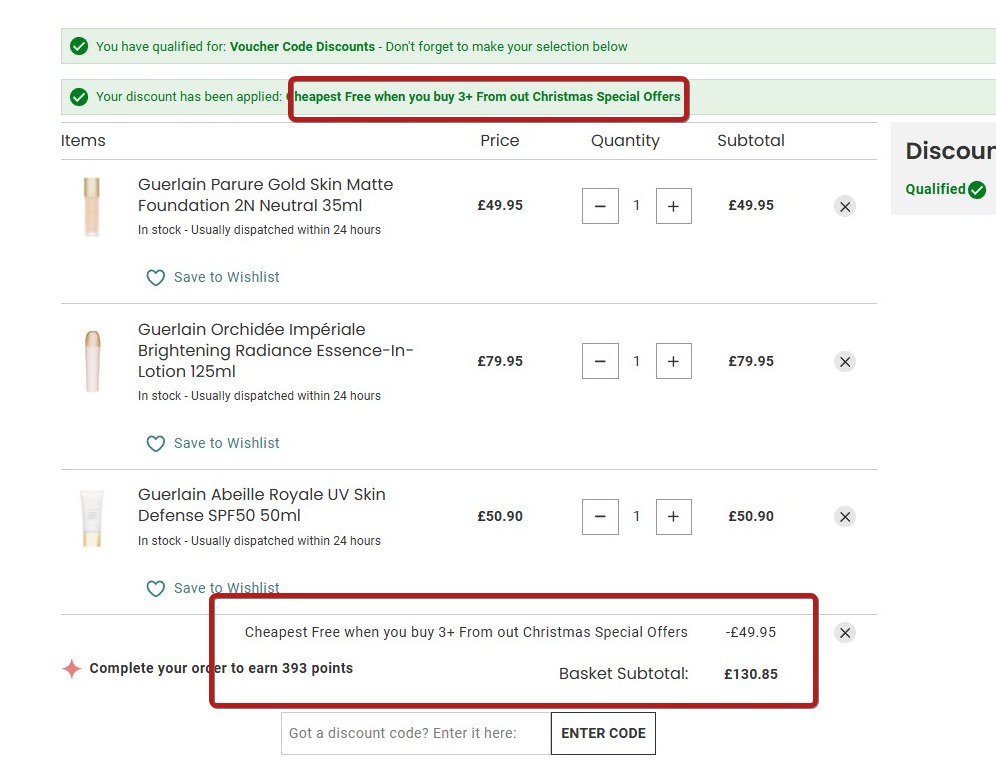
Task: Decrease quantity of Abeille Royale UV Defense
Action: [600, 516]
